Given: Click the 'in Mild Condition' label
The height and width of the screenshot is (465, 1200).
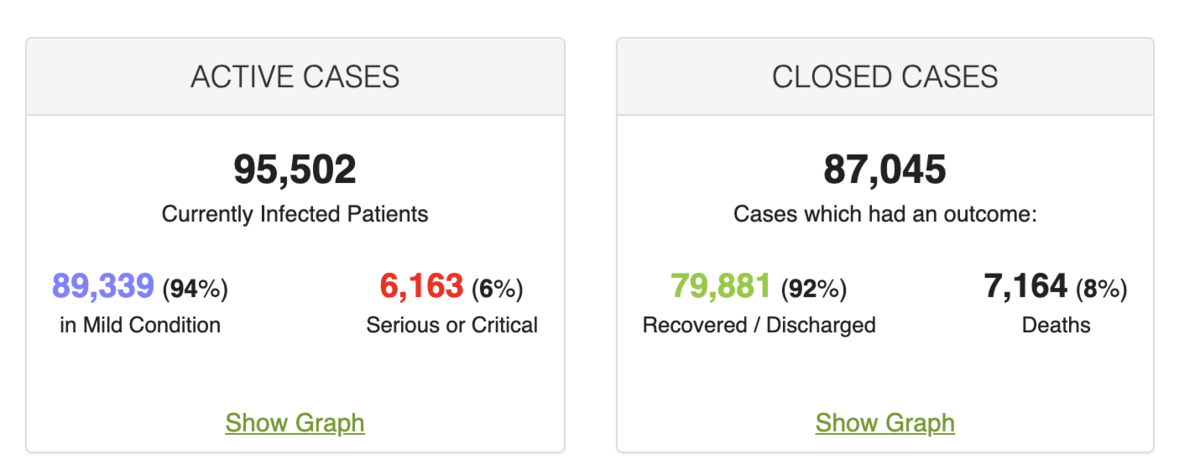Looking at the screenshot, I should tap(140, 325).
